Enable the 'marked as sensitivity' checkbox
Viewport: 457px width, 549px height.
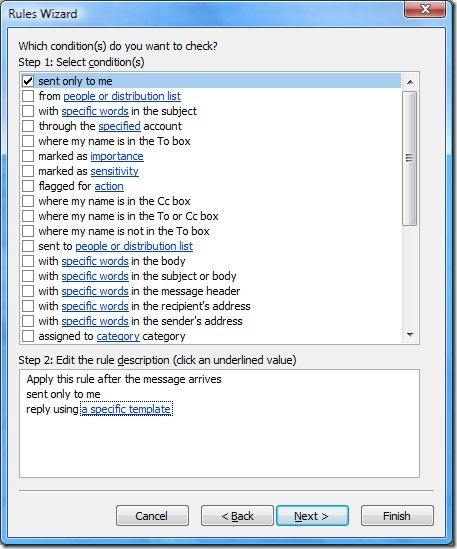[28, 171]
